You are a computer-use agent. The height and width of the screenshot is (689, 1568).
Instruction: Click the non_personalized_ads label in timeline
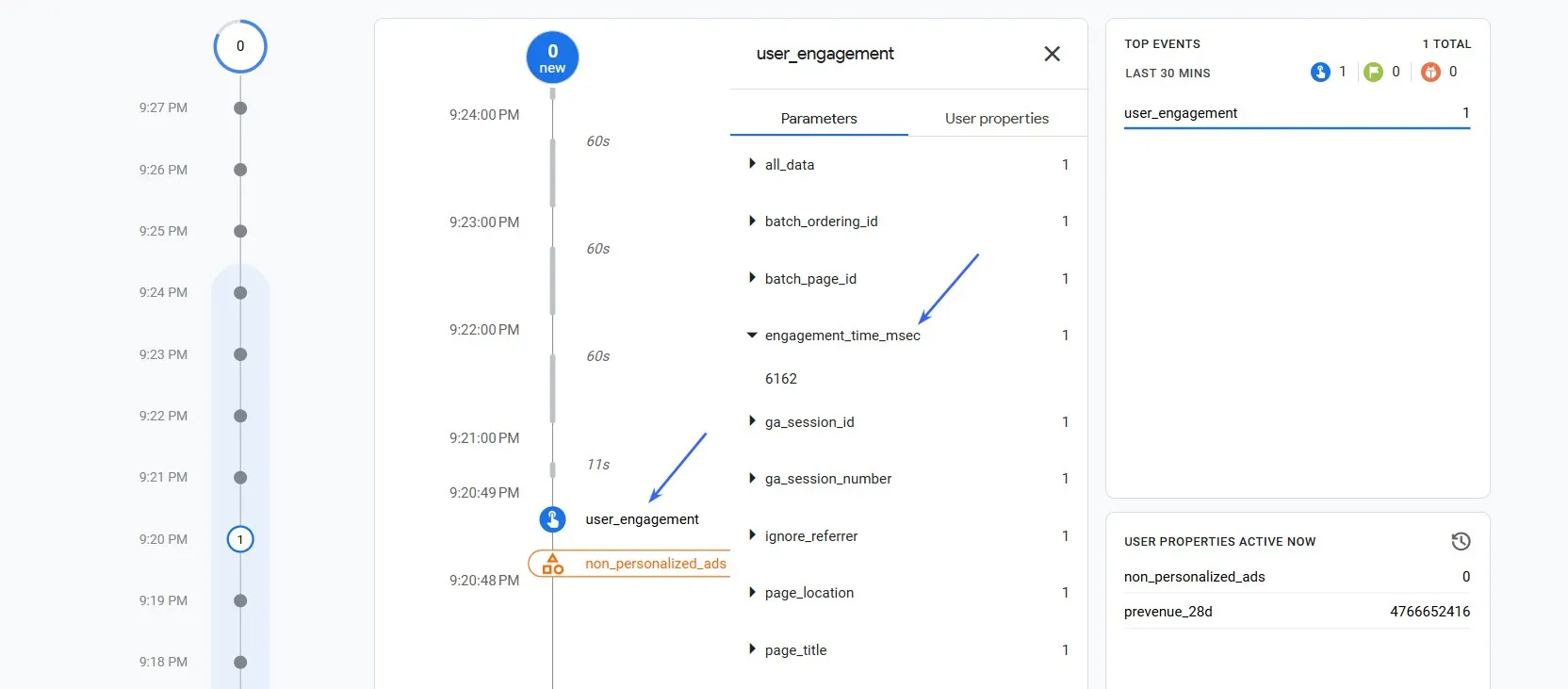(x=656, y=564)
